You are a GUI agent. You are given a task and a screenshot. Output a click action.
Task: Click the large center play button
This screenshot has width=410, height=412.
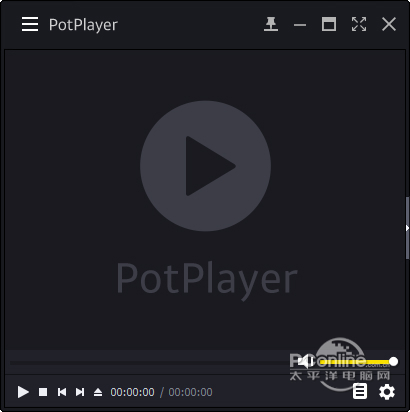[x=205, y=166]
